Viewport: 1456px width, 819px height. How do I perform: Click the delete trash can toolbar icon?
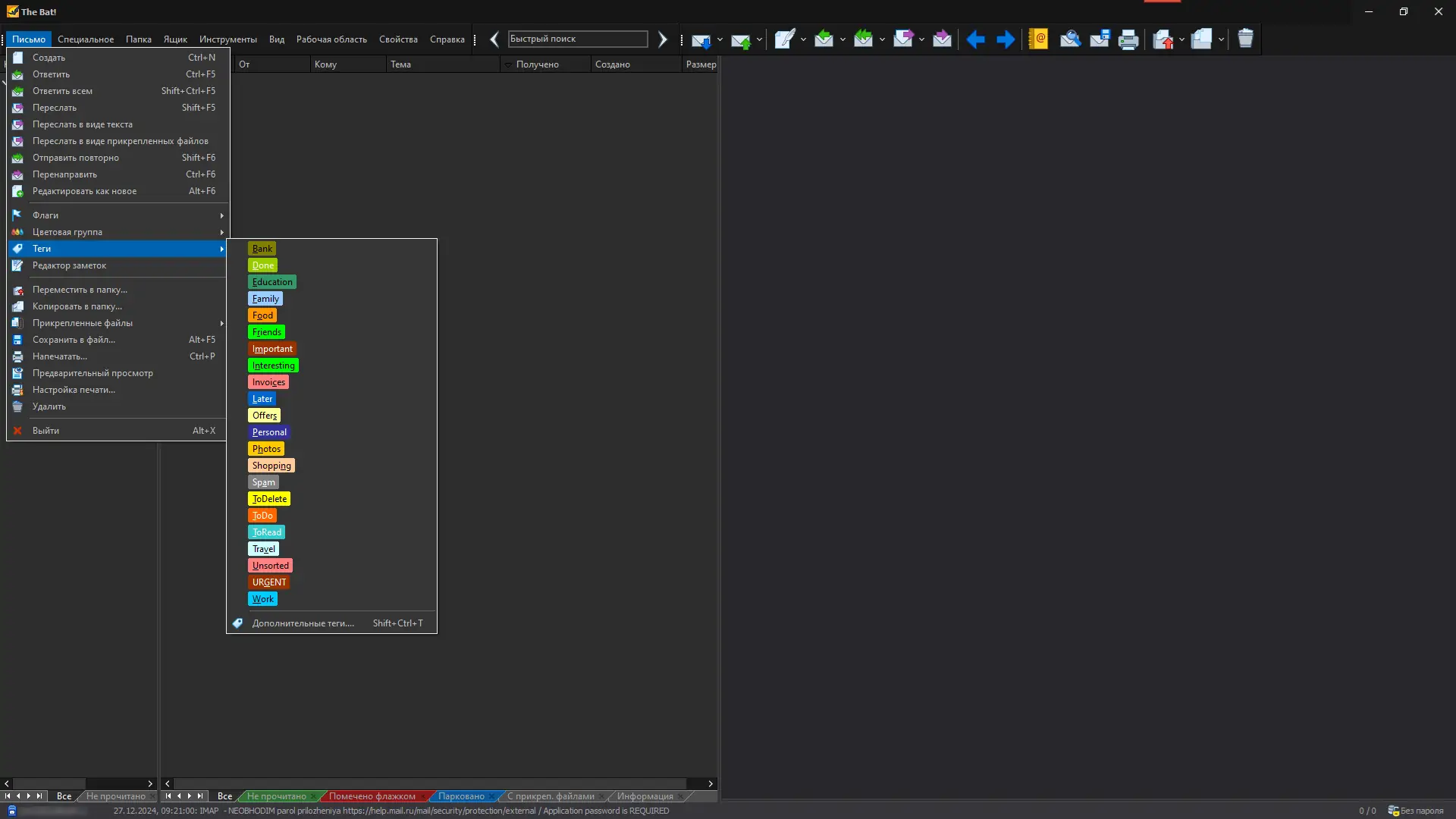(1245, 39)
